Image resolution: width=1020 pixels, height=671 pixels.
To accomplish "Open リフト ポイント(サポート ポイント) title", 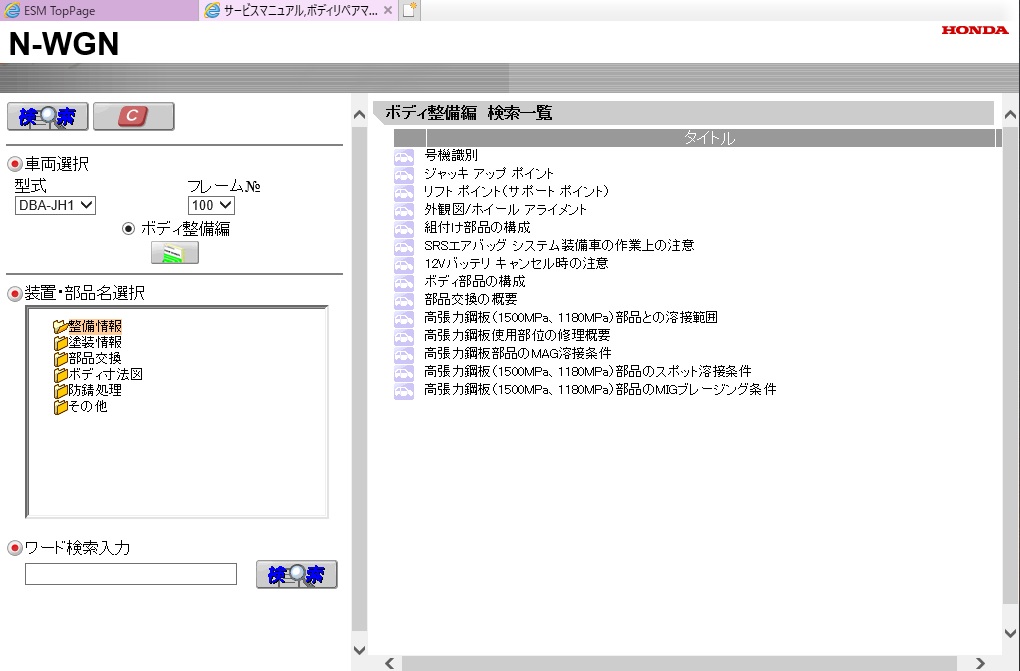I will click(x=517, y=191).
